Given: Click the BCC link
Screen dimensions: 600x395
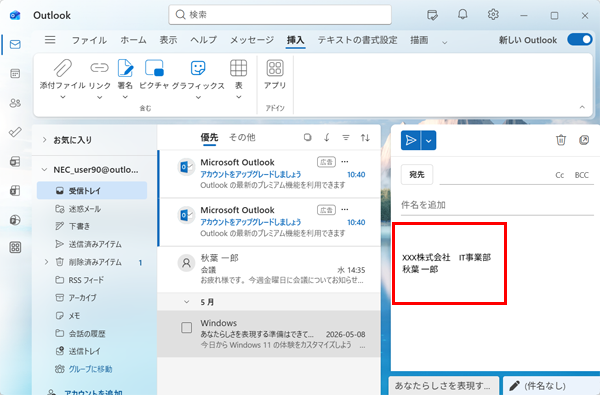Looking at the screenshot, I should (581, 175).
